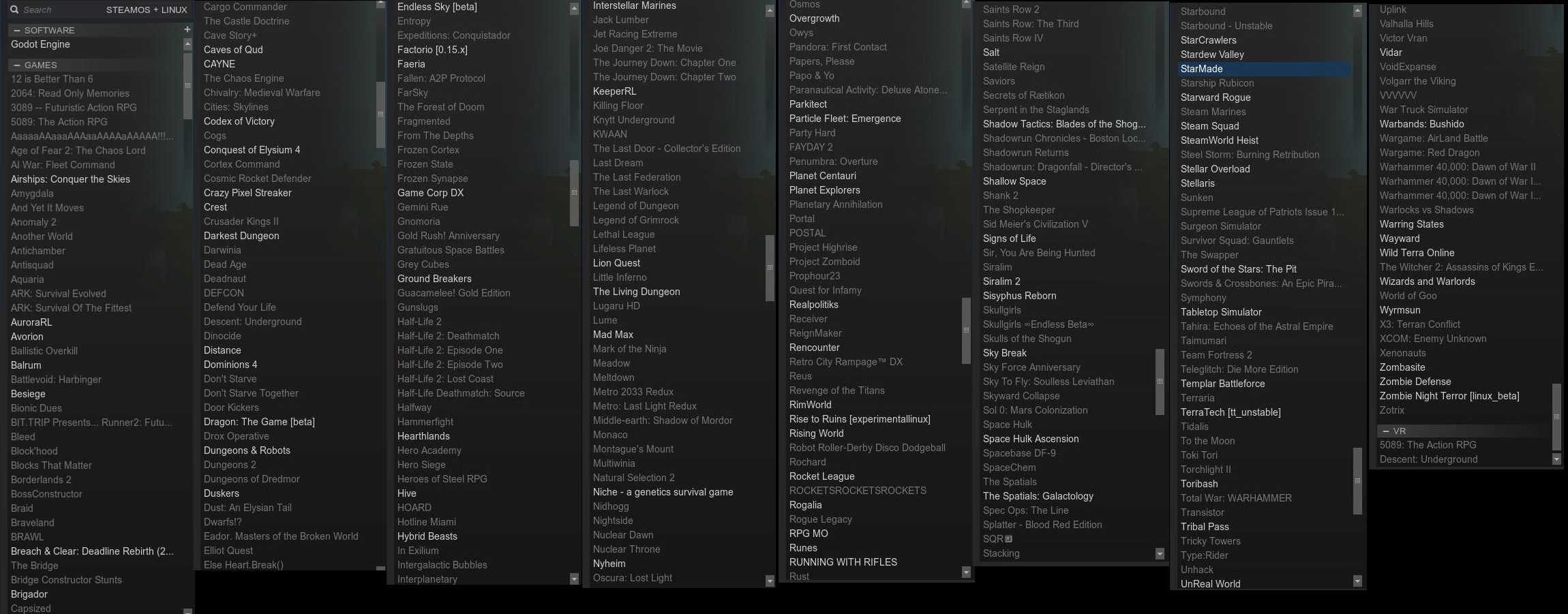Image resolution: width=1568 pixels, height=614 pixels.
Task: Click scroll-up arrow beside Starbound
Action: tap(1357, 11)
